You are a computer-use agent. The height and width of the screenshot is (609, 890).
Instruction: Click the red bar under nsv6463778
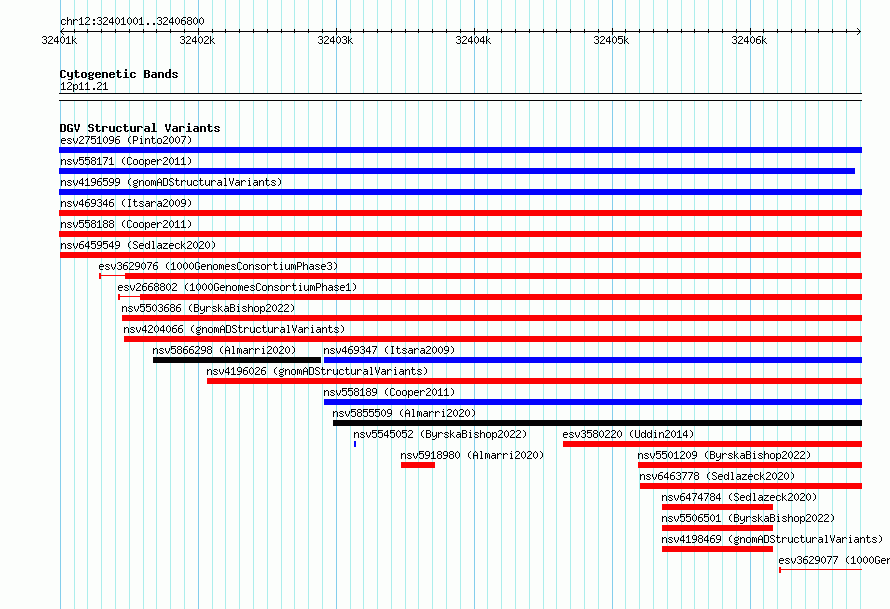[x=751, y=486]
